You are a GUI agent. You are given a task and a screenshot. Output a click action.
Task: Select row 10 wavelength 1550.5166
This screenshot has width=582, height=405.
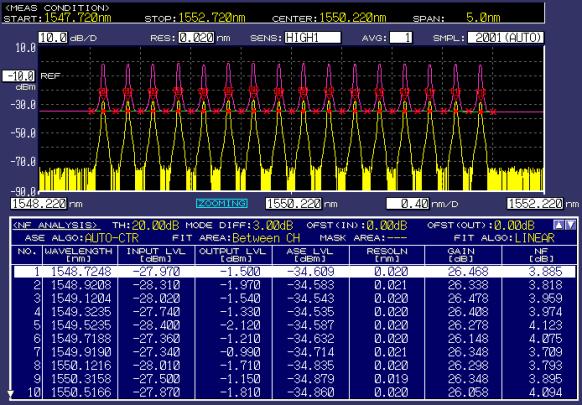[81, 392]
